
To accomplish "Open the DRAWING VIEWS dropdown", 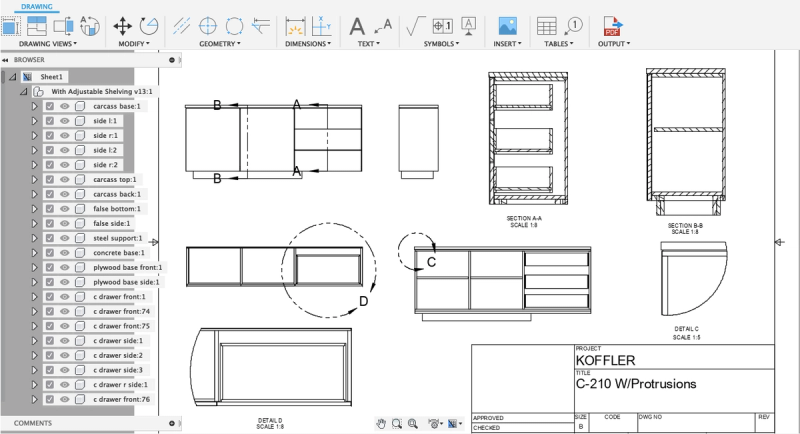I will point(48,44).
